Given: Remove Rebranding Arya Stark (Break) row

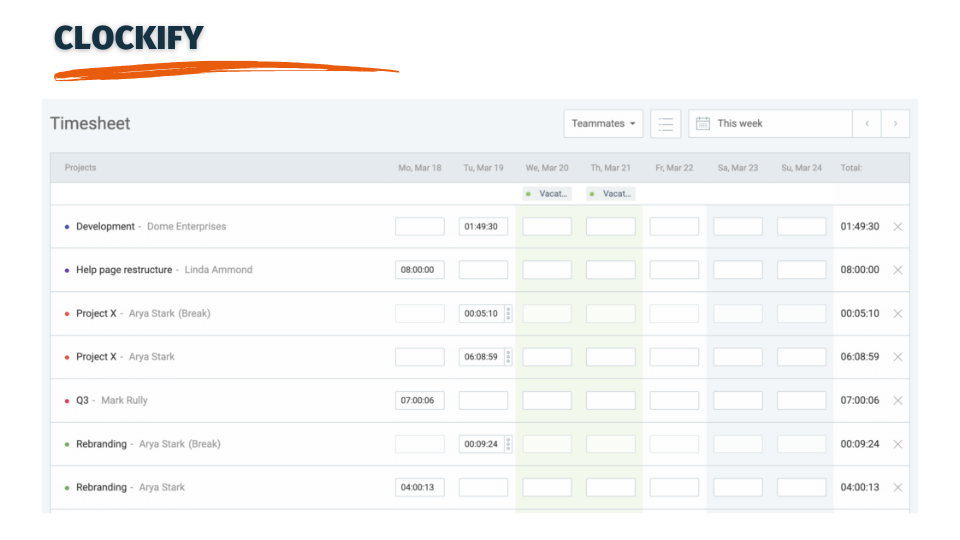Looking at the screenshot, I should (898, 444).
